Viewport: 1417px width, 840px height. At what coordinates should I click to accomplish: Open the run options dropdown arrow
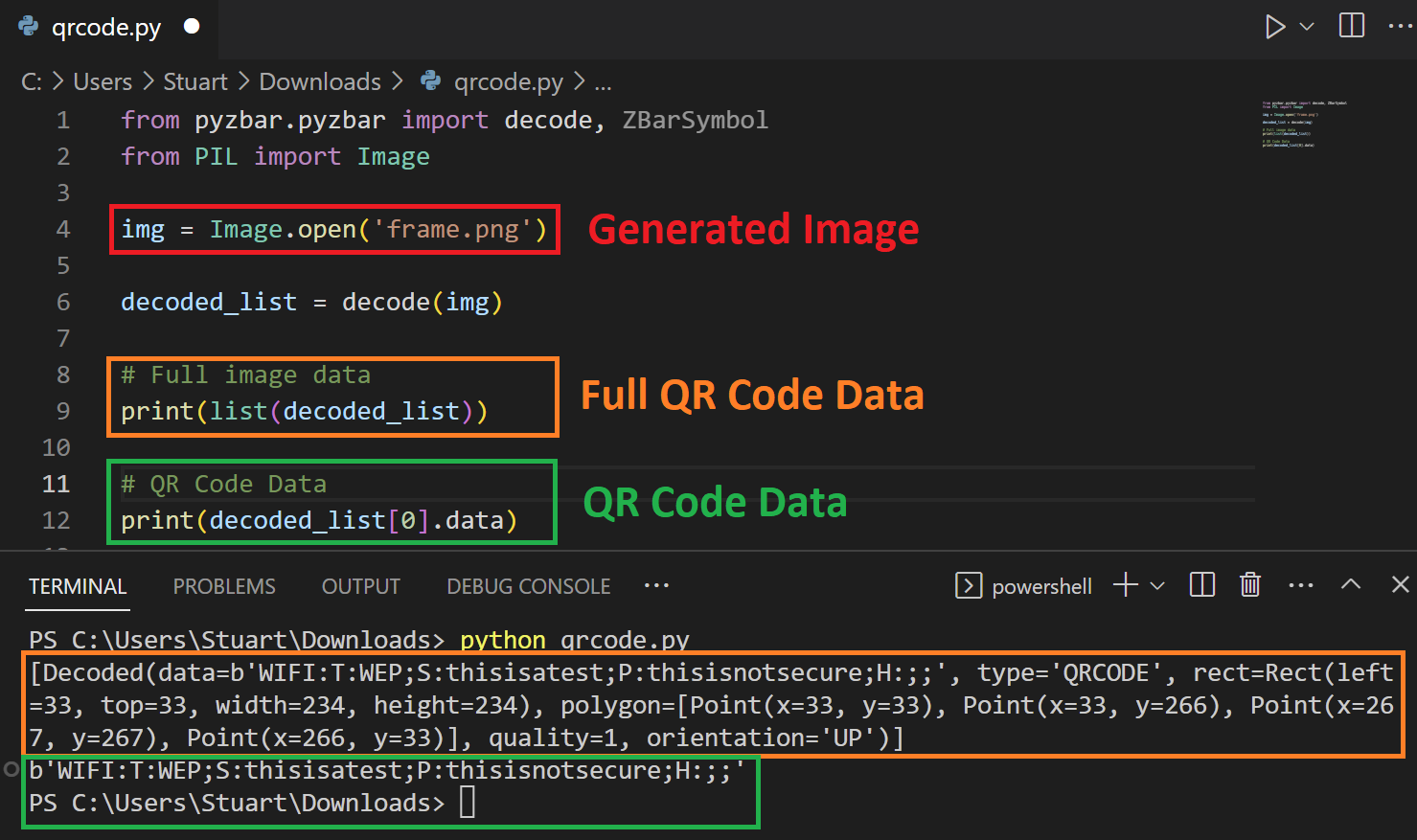coord(1307,27)
